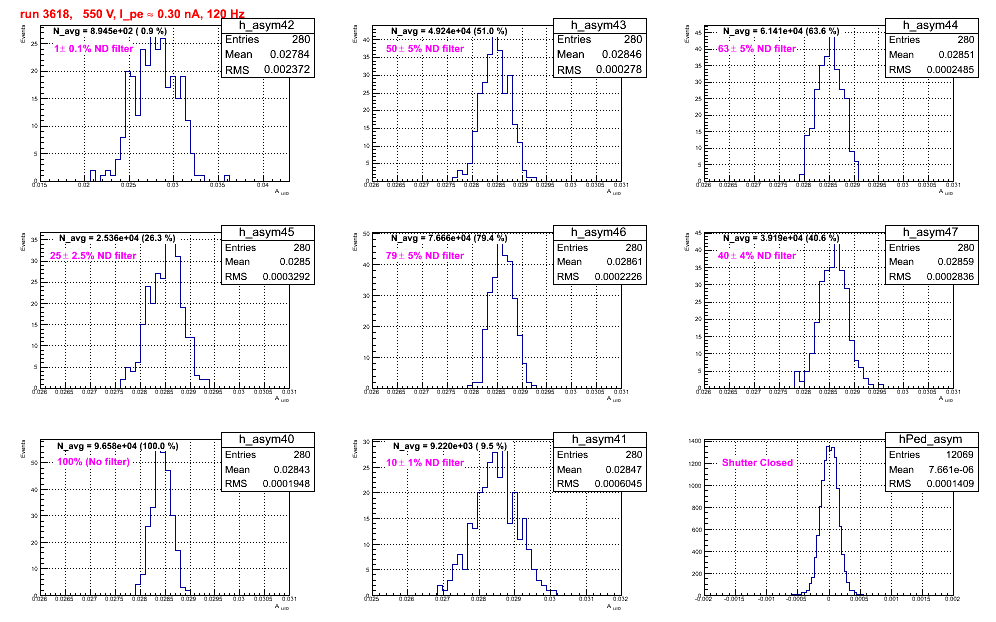Click the '25± 2.5% ND filter' label
Image resolution: width=996 pixels, height=622 pixels.
93,255
